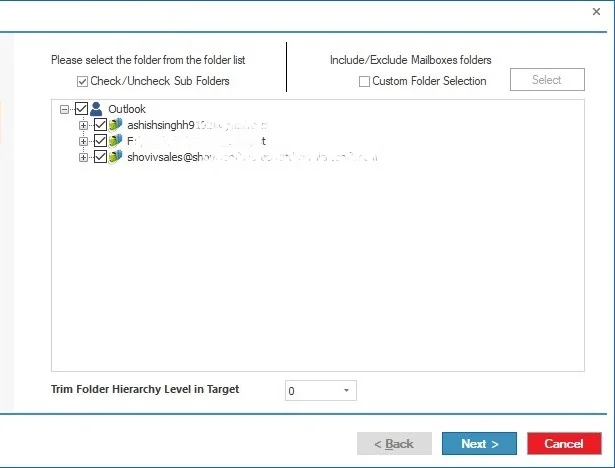Image resolution: width=615 pixels, height=468 pixels.
Task: Expand the mailbox node starting with F
Action: 83,141
